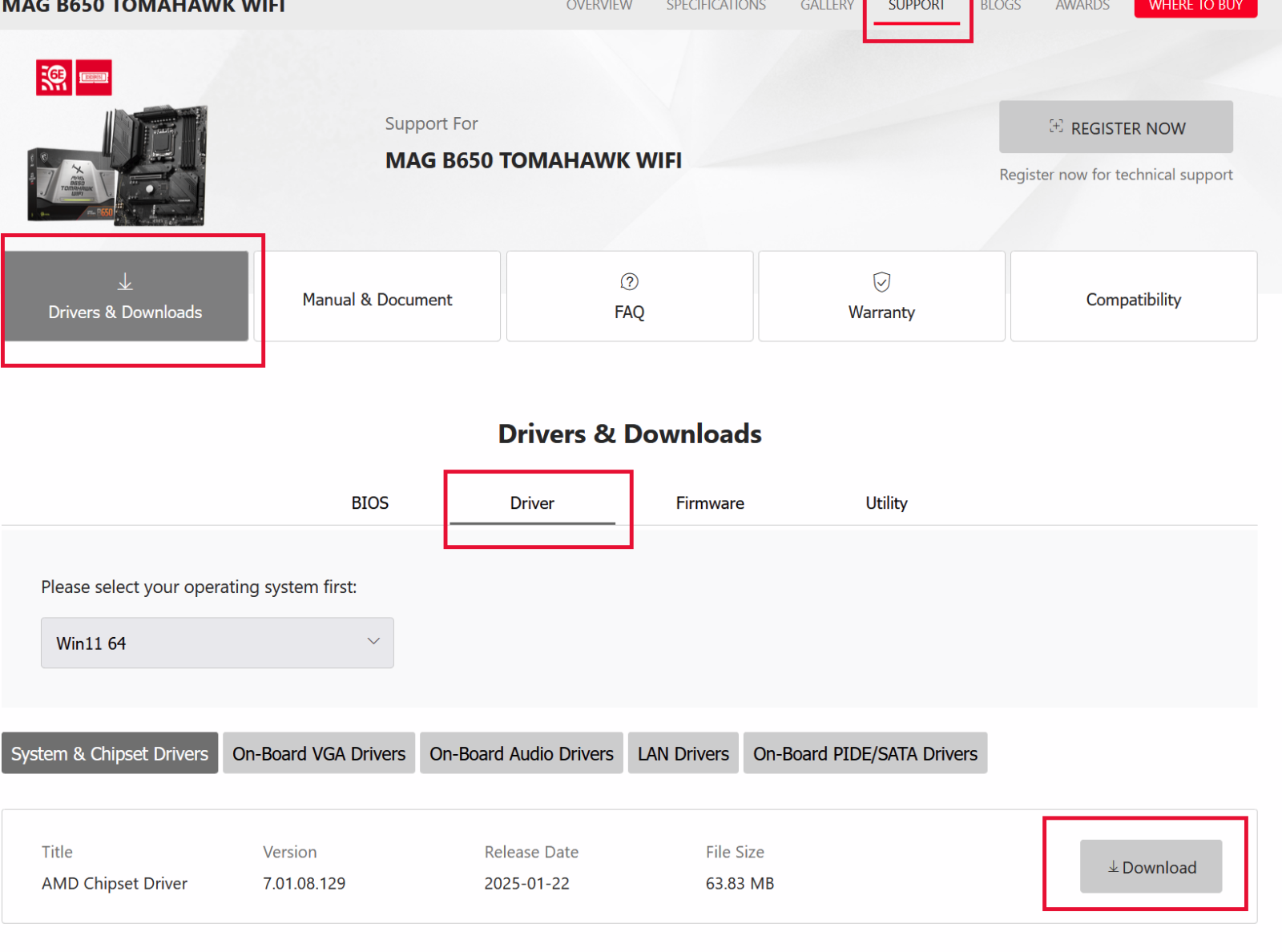
Task: Go to the SPECIFICATIONS page tab
Action: (716, 6)
